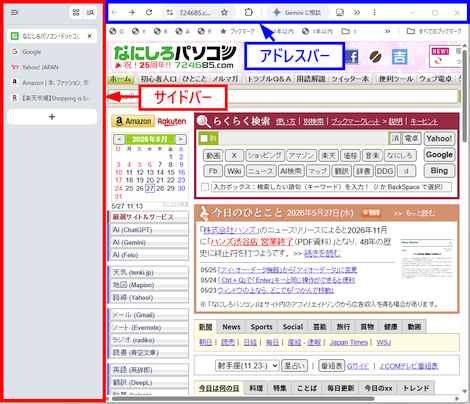
Task: Switch to the Google tab
Action: (x=52, y=52)
